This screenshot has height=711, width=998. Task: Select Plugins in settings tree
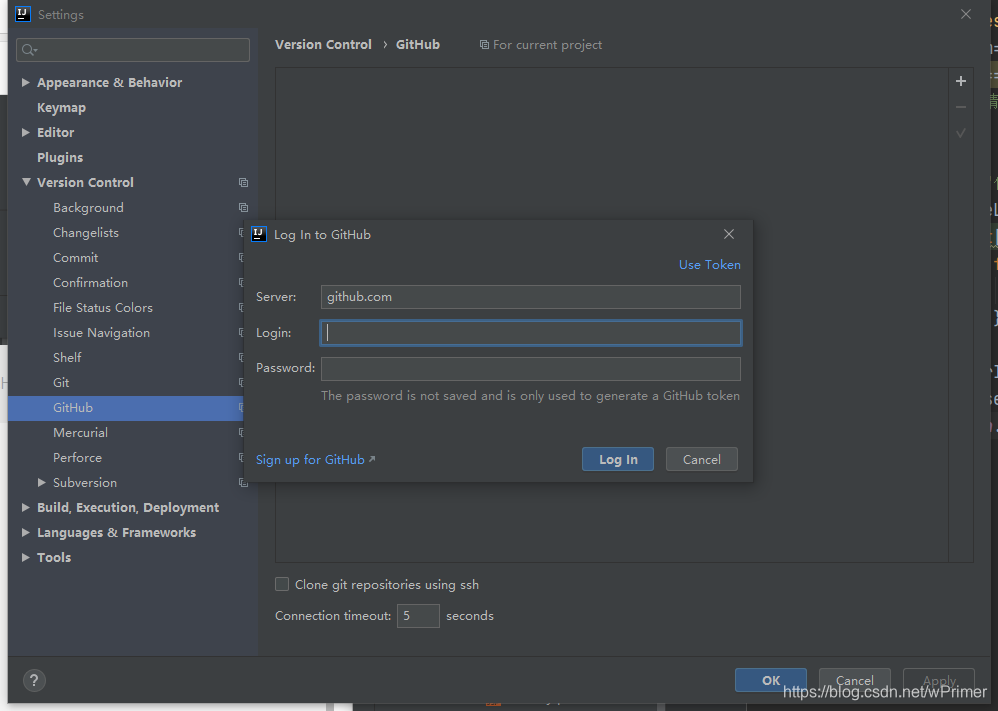pos(60,157)
